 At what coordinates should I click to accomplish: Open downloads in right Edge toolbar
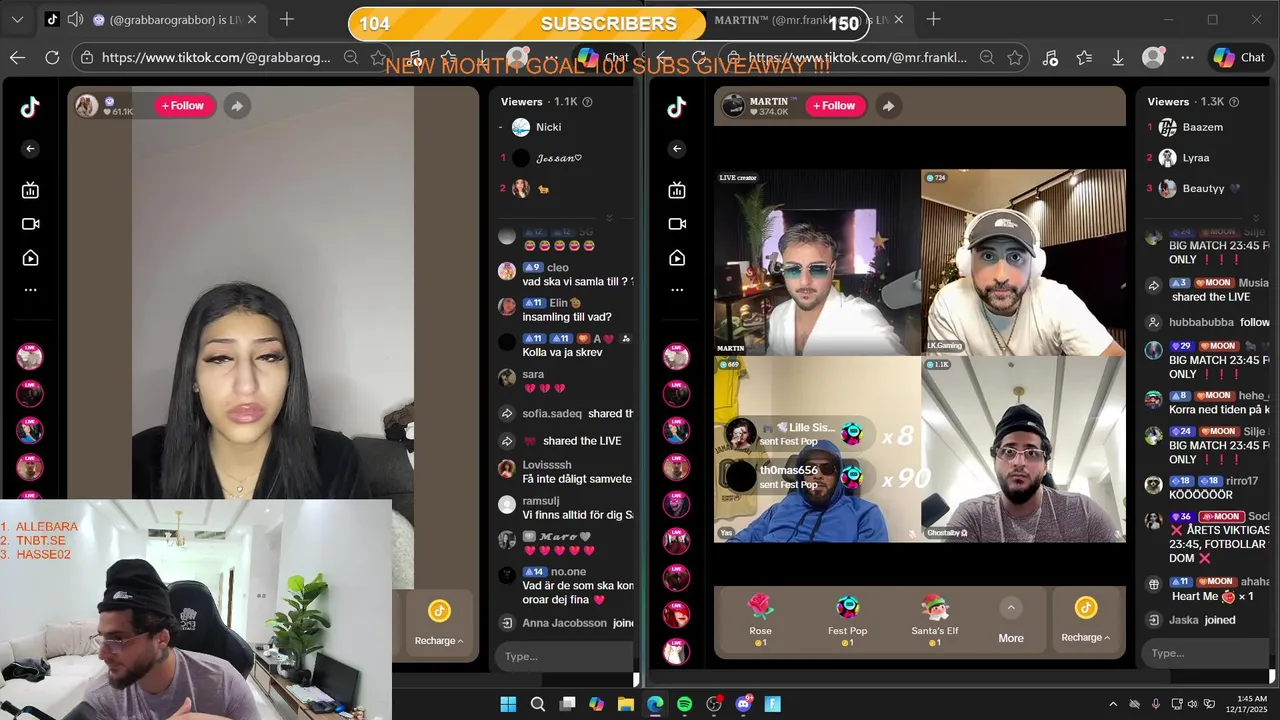click(1118, 58)
